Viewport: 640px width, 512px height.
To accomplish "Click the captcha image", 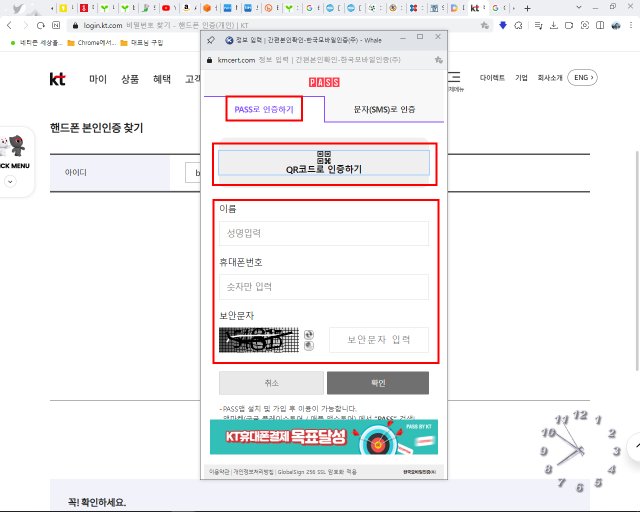I will [259, 340].
